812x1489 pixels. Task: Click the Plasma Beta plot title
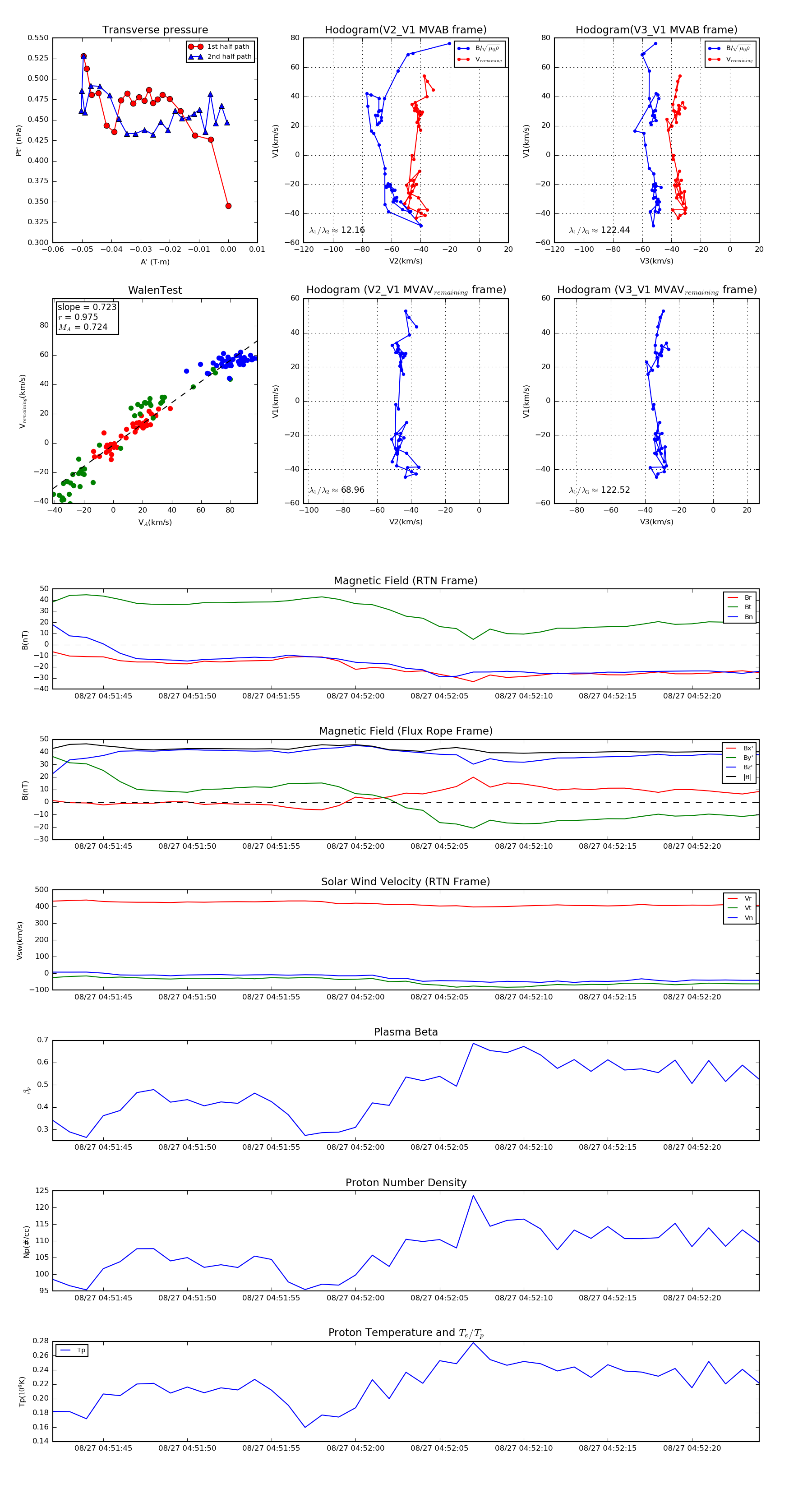click(x=406, y=1032)
